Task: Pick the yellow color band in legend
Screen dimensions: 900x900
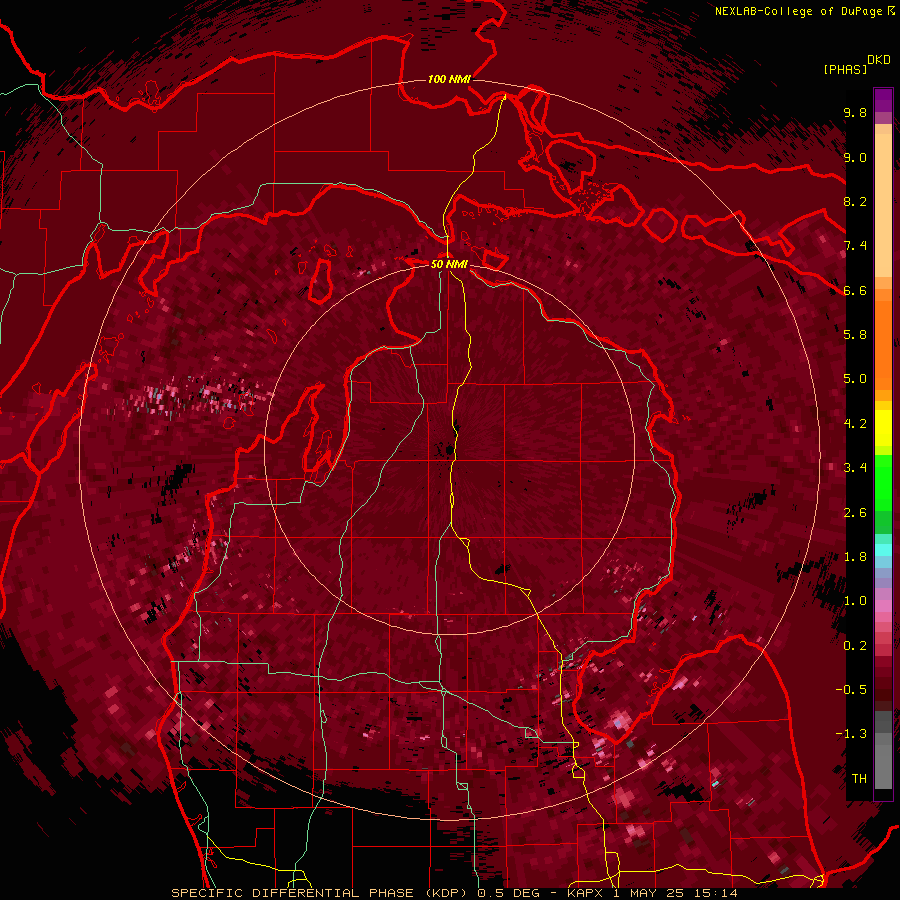Action: tap(883, 428)
